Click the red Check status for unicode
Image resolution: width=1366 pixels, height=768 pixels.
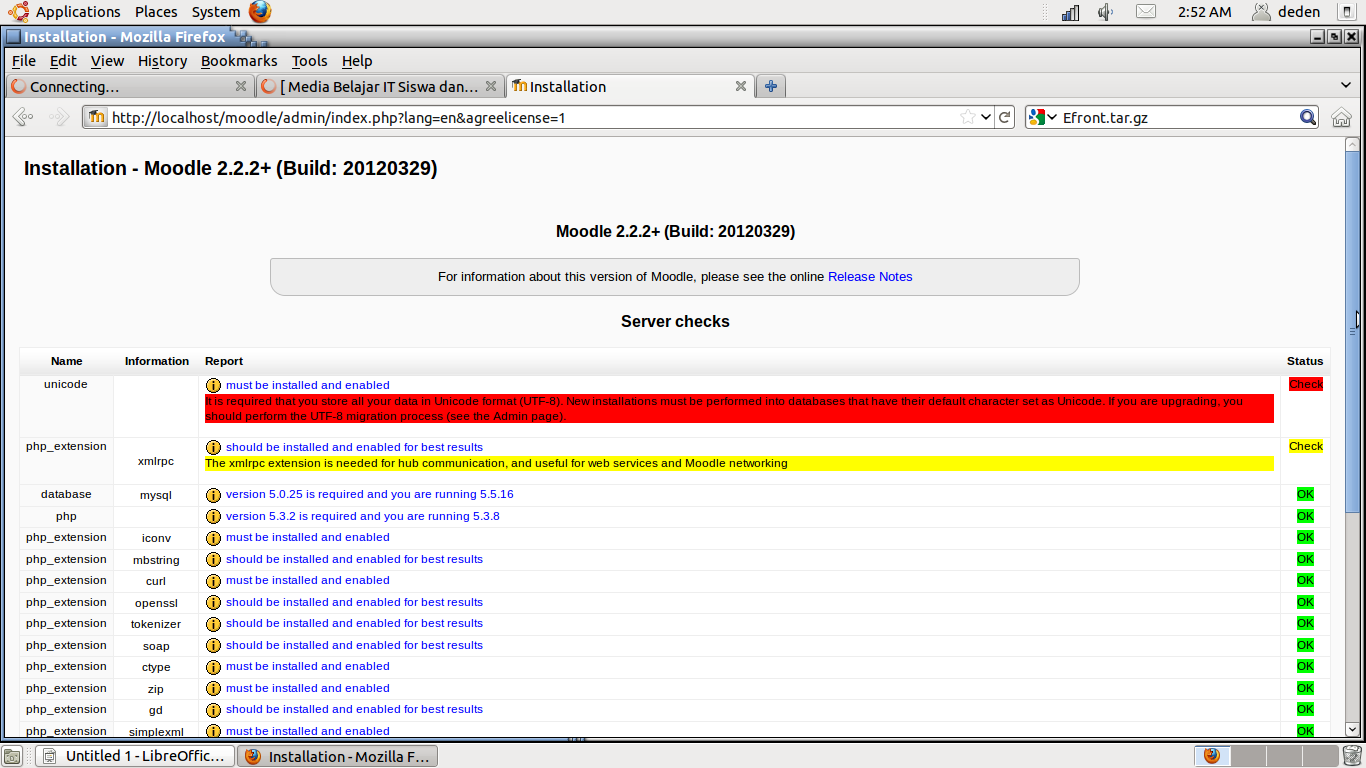click(x=1305, y=385)
